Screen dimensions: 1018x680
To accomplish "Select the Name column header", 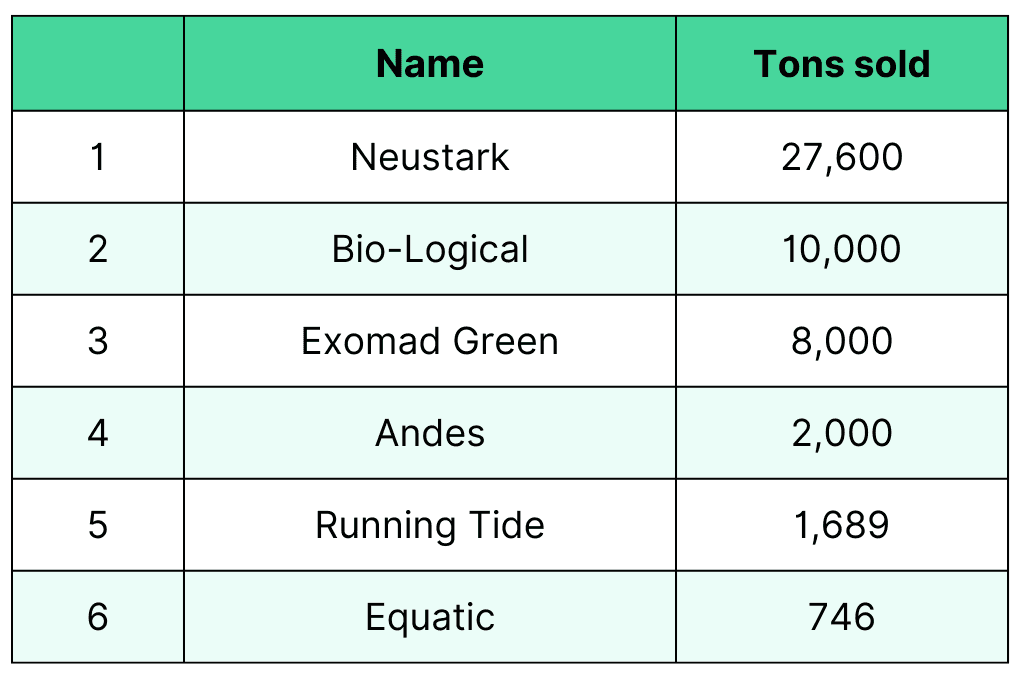I will pyautogui.click(x=430, y=64).
